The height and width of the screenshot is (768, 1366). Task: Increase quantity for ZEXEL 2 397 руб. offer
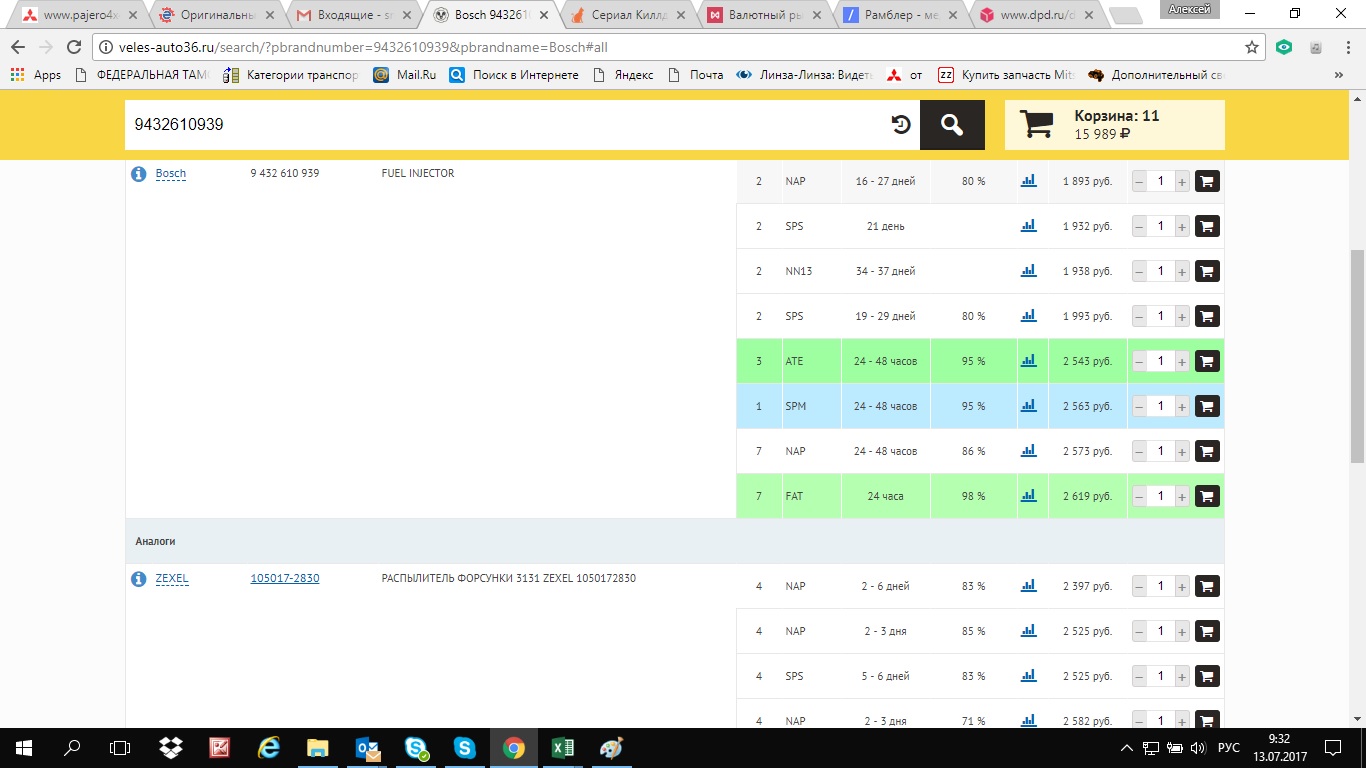(1182, 586)
